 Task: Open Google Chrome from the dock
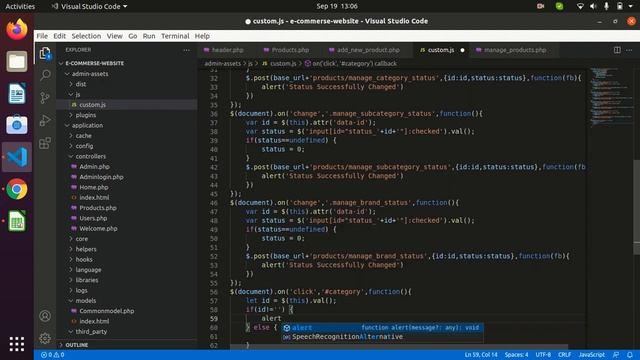[x=17, y=189]
